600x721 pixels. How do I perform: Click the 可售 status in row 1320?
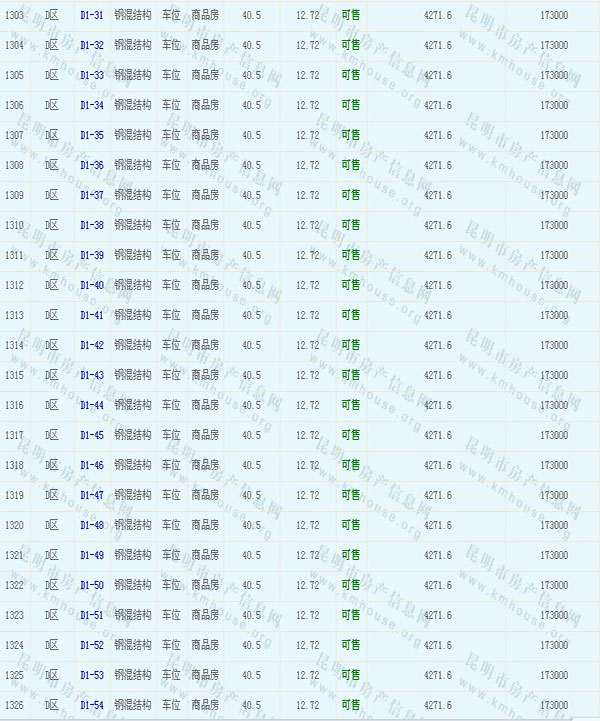350,525
